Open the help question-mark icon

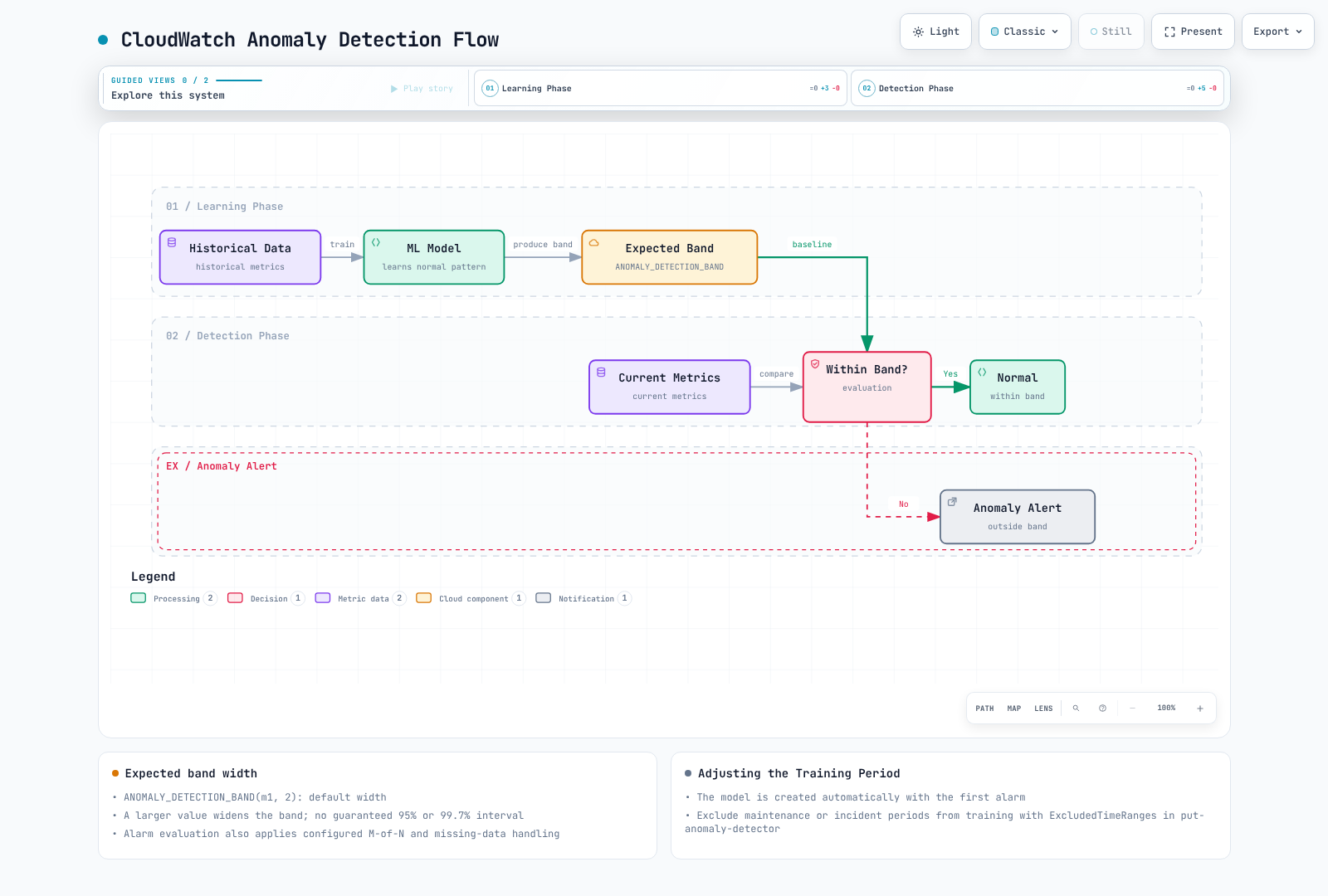[x=1102, y=709]
